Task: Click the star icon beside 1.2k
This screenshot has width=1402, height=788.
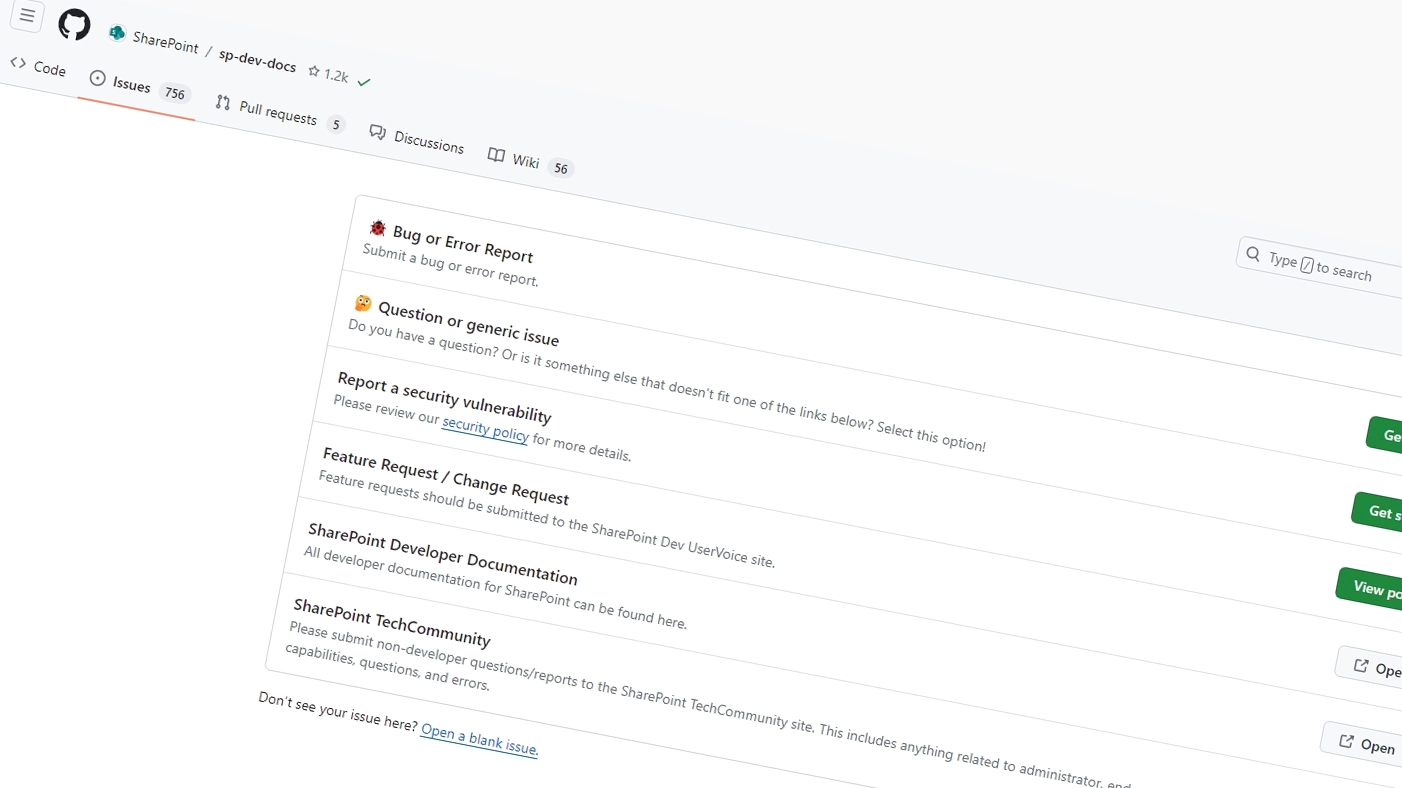Action: click(314, 72)
